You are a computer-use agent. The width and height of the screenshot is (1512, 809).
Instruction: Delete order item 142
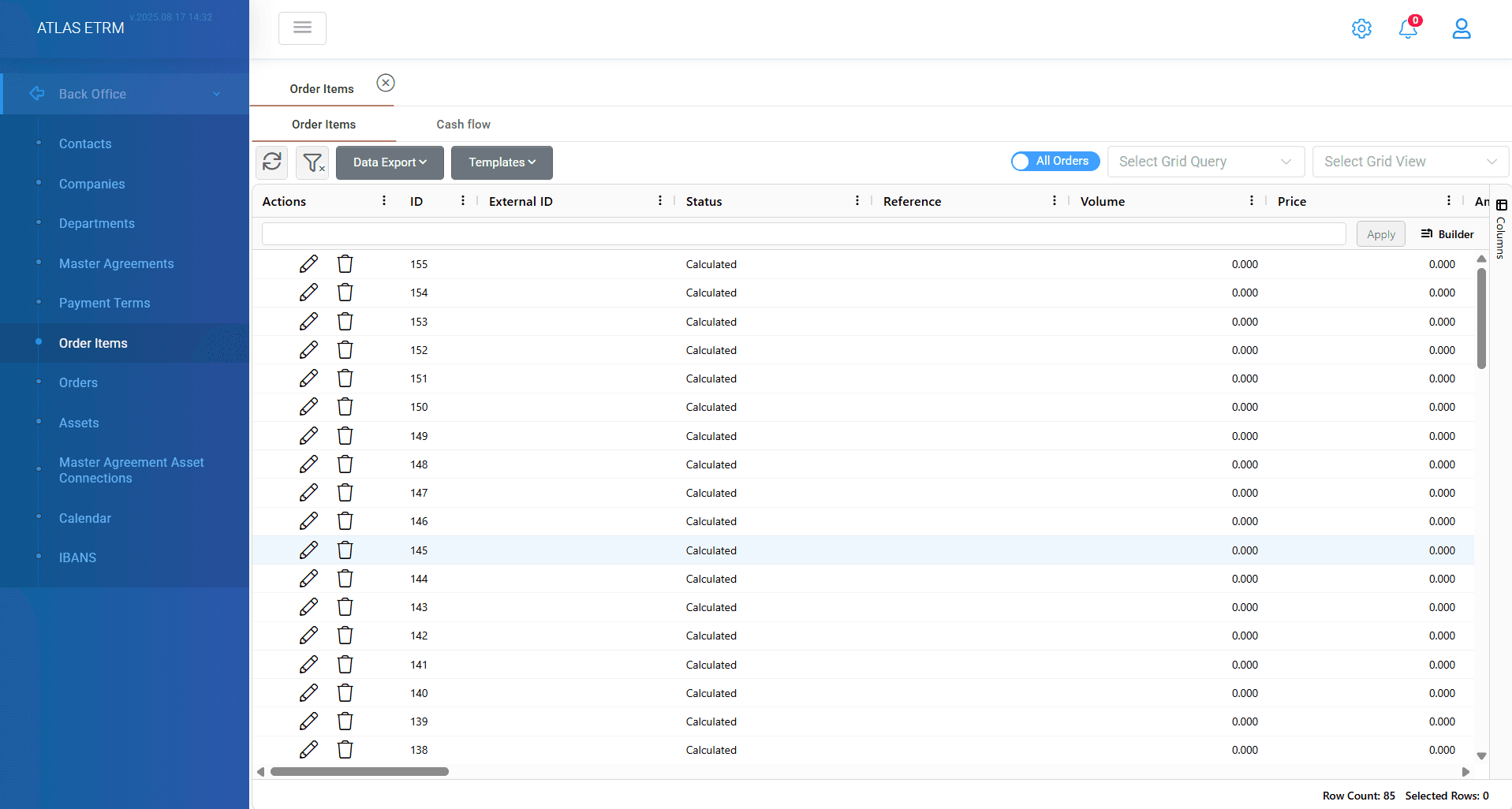pyautogui.click(x=345, y=636)
